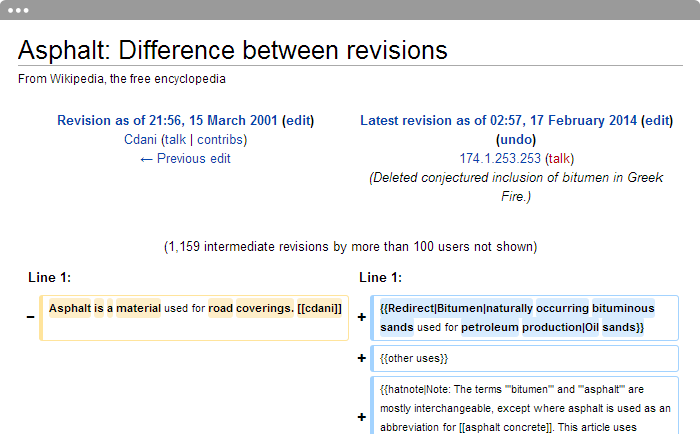Screen dimensions: 700x434
Task: Click the plus marker beside the hatnote line
Action: click(x=362, y=417)
